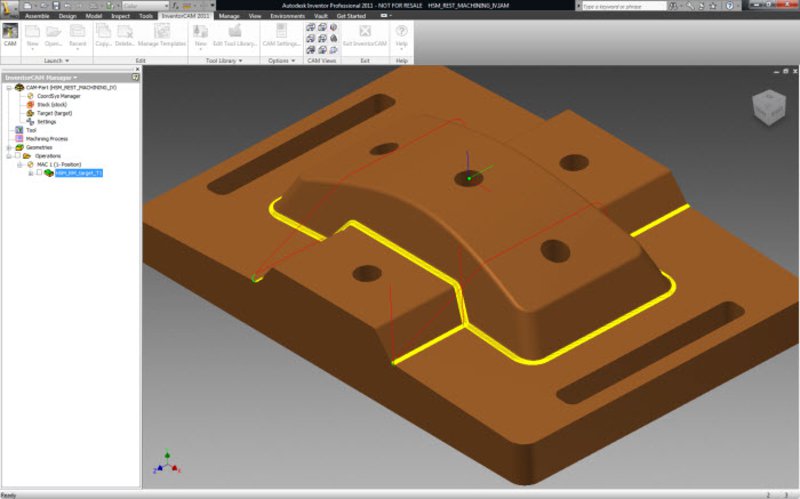Open CAM Settings in the Options panel
The height and width of the screenshot is (499, 800).
281,35
